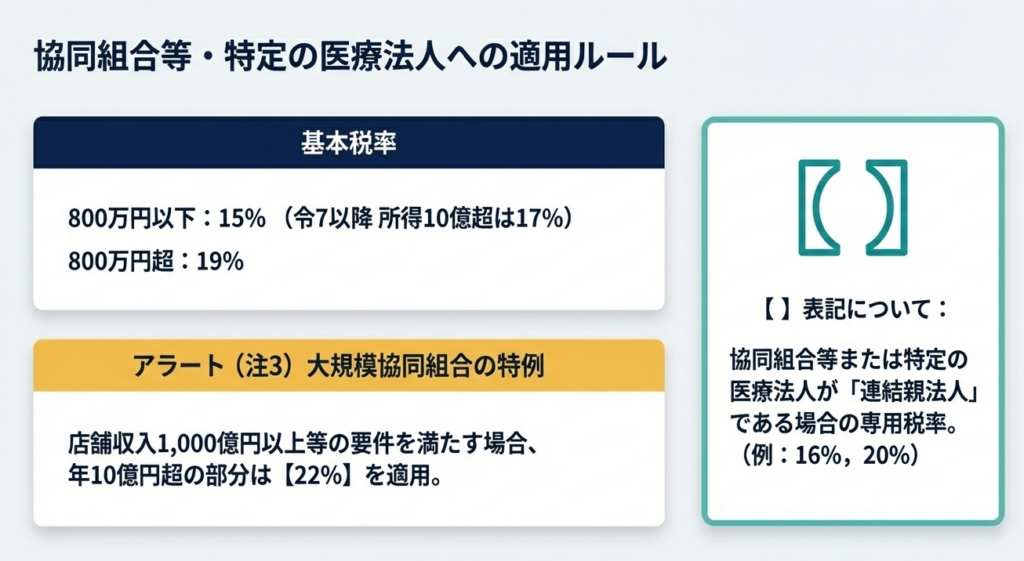Click the left teal bracket shape

821,206
